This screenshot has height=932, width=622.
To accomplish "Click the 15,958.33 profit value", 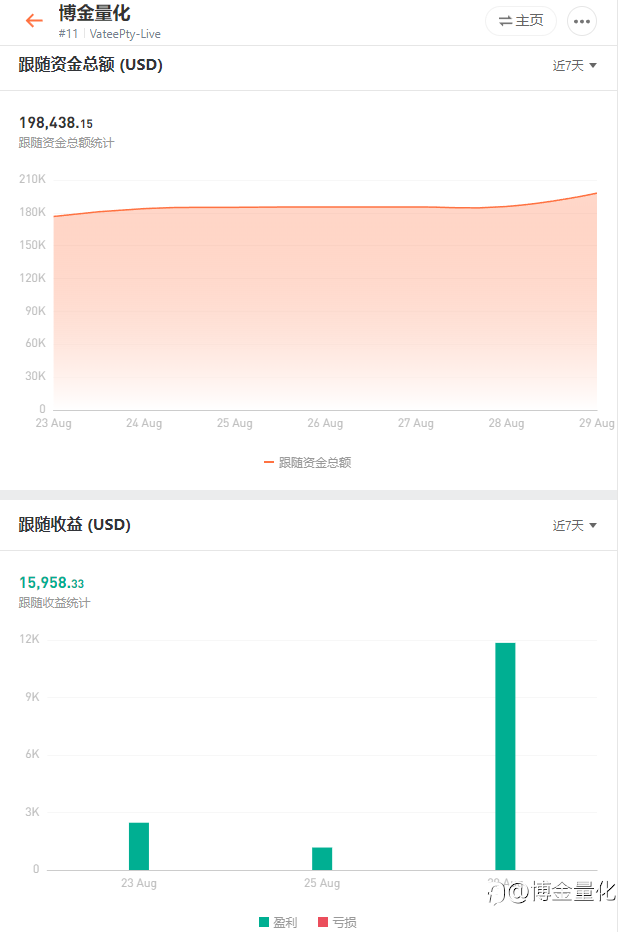I will [52, 583].
